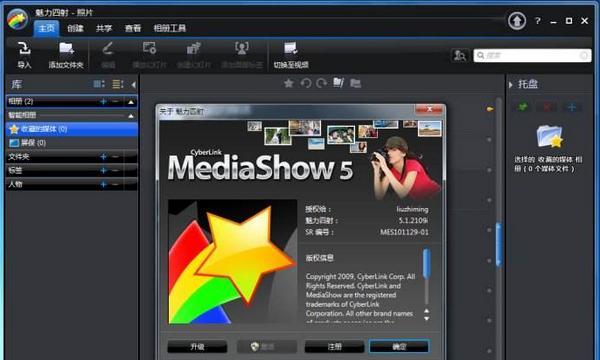Click the MediaShow app logo in title bar

[17, 20]
